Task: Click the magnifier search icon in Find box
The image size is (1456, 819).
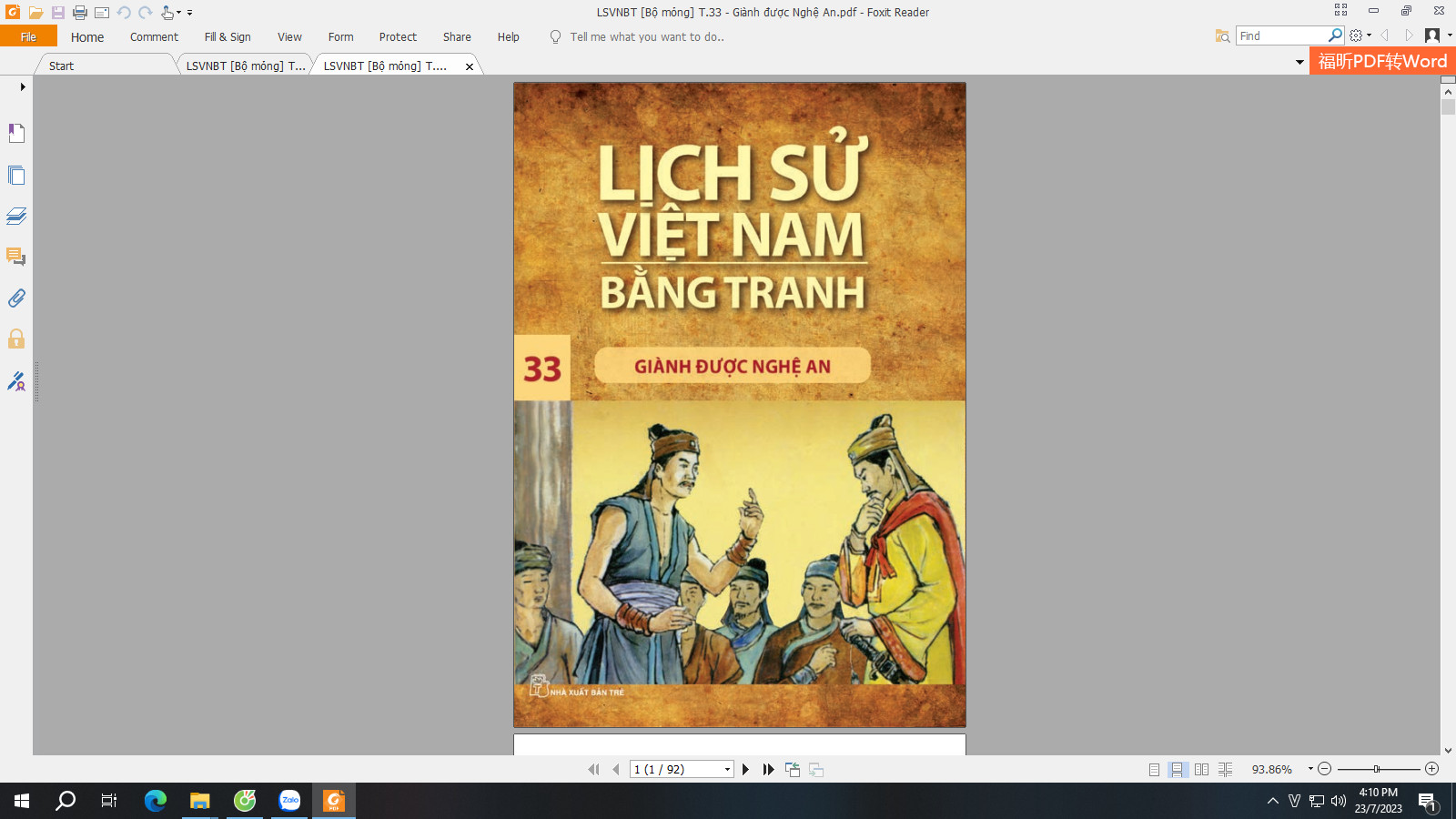Action: pos(1335,35)
